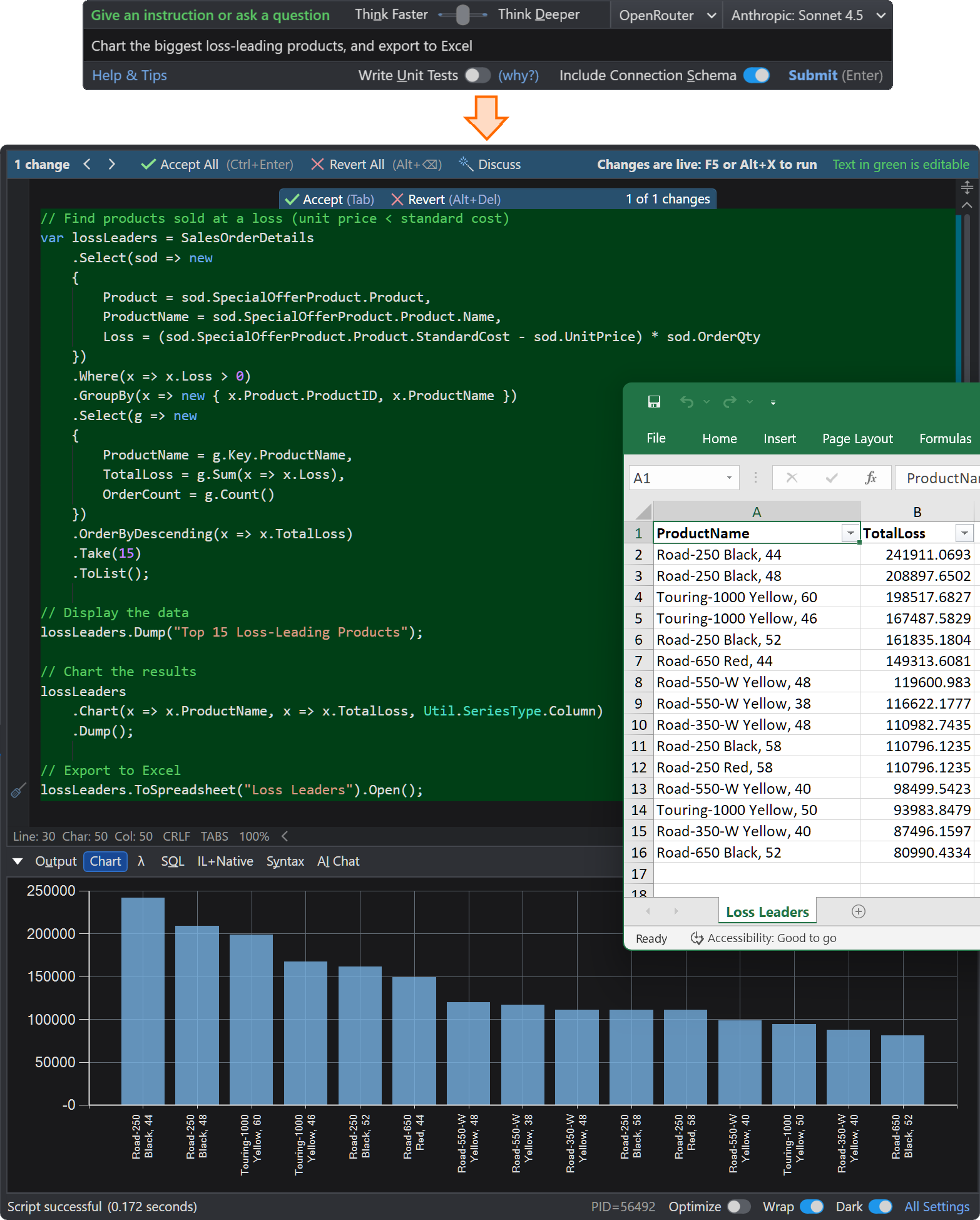Disable Include Connection Schema switch
The width and height of the screenshot is (980, 1220).
(757, 75)
